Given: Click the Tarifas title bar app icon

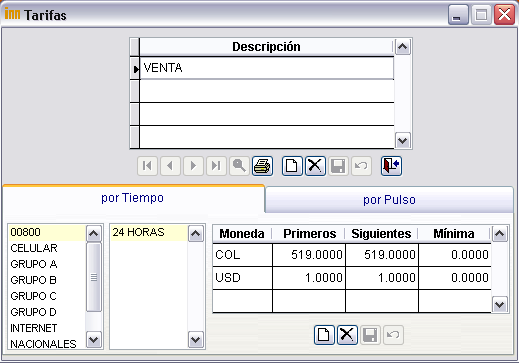Looking at the screenshot, I should [12, 14].
